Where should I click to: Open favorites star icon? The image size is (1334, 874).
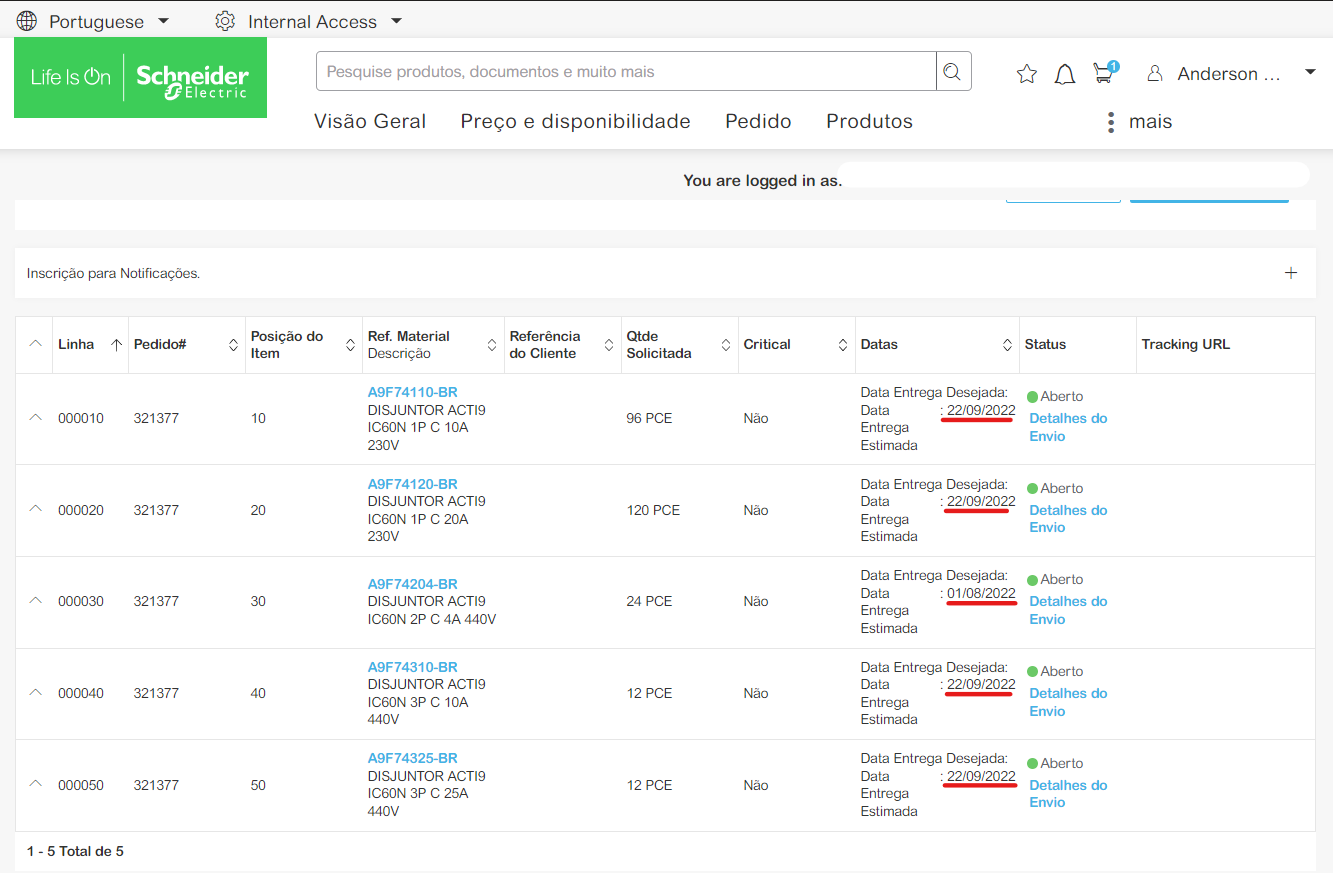coord(1026,74)
